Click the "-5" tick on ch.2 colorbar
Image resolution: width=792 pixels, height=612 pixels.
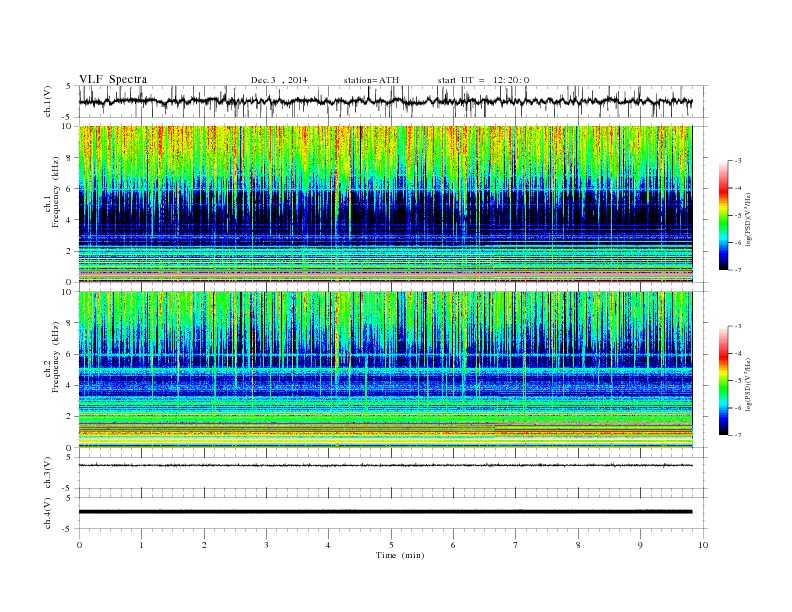(x=738, y=381)
